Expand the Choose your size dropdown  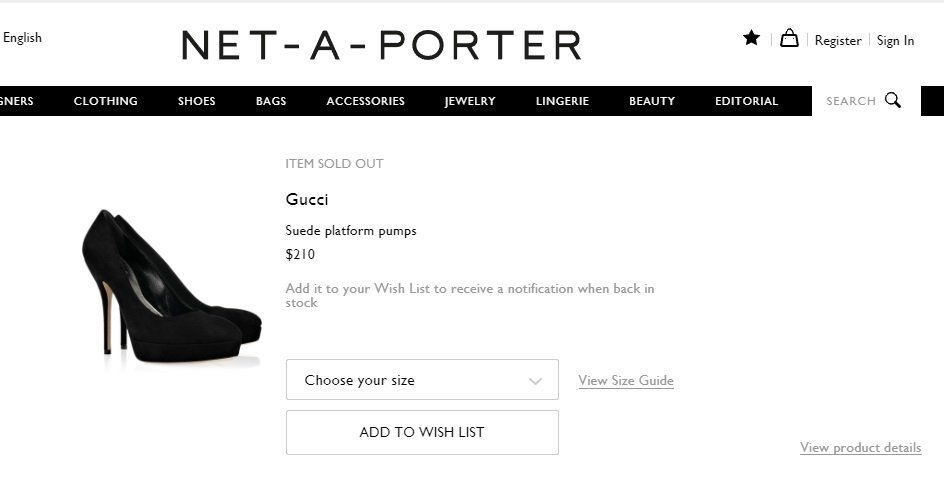421,380
